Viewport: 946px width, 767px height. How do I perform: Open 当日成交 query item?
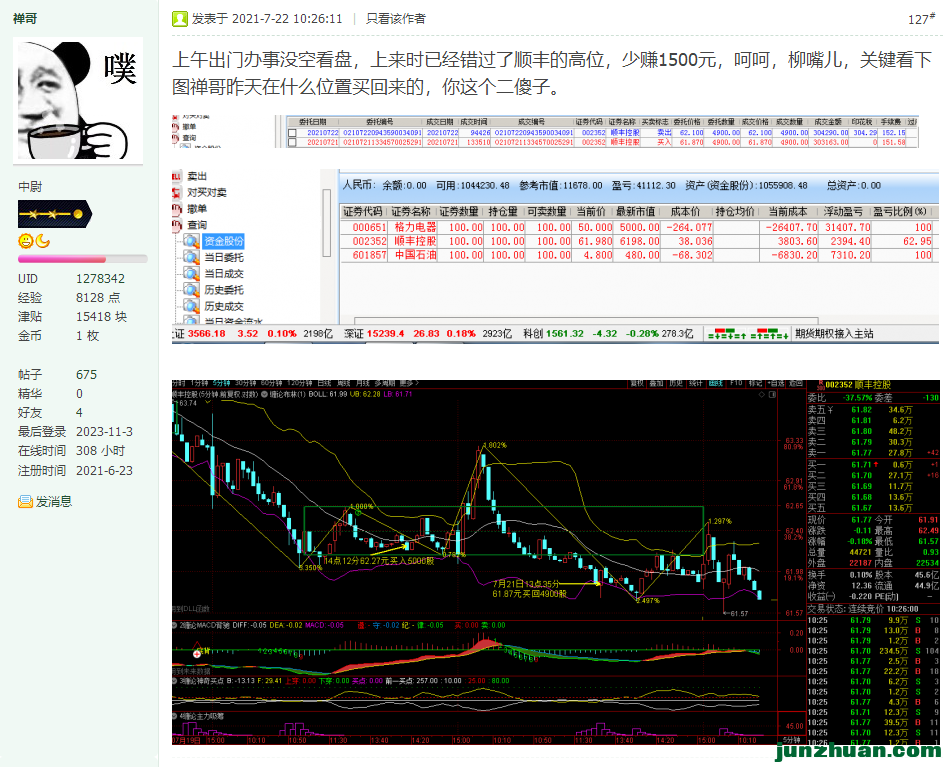pyautogui.click(x=224, y=274)
